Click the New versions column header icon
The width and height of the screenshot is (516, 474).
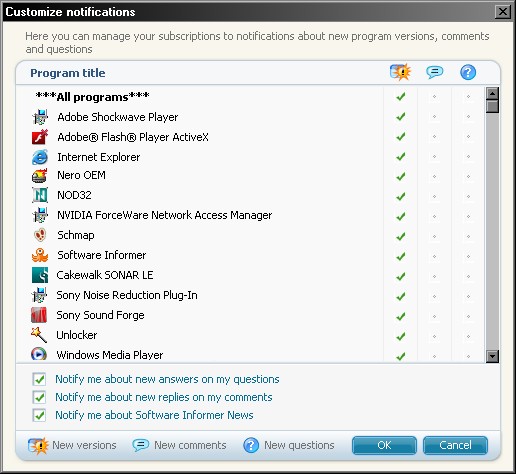click(400, 72)
